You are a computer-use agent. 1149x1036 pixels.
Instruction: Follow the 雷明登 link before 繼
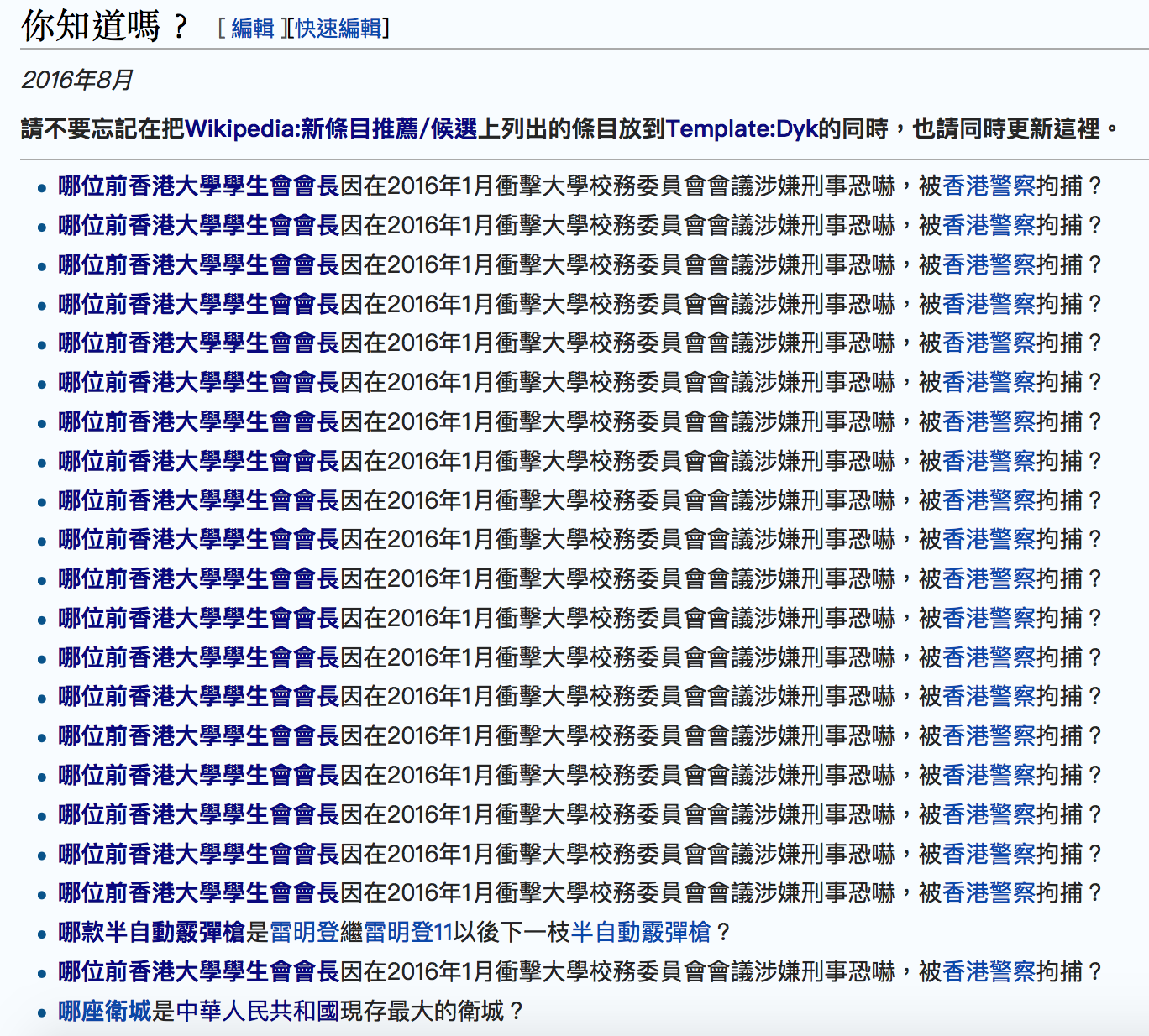click(304, 932)
